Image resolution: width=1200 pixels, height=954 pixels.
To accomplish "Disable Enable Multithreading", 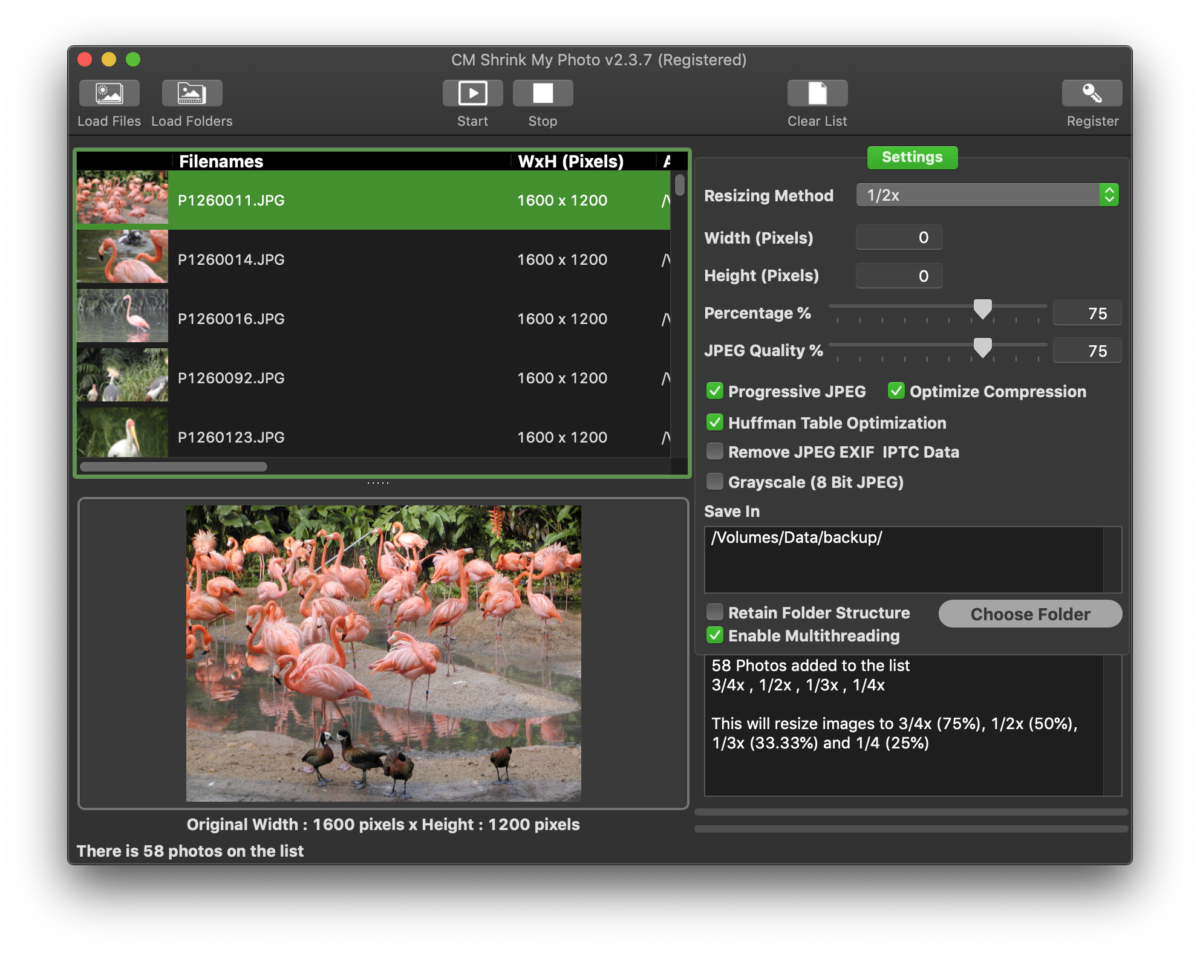I will 715,635.
